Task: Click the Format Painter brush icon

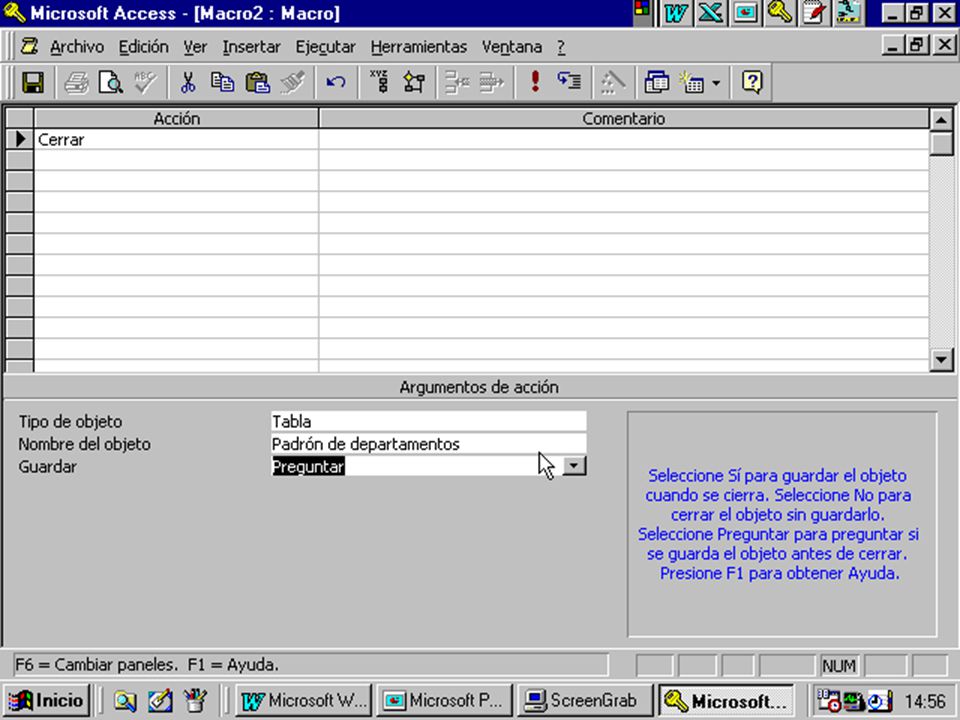Action: point(293,82)
